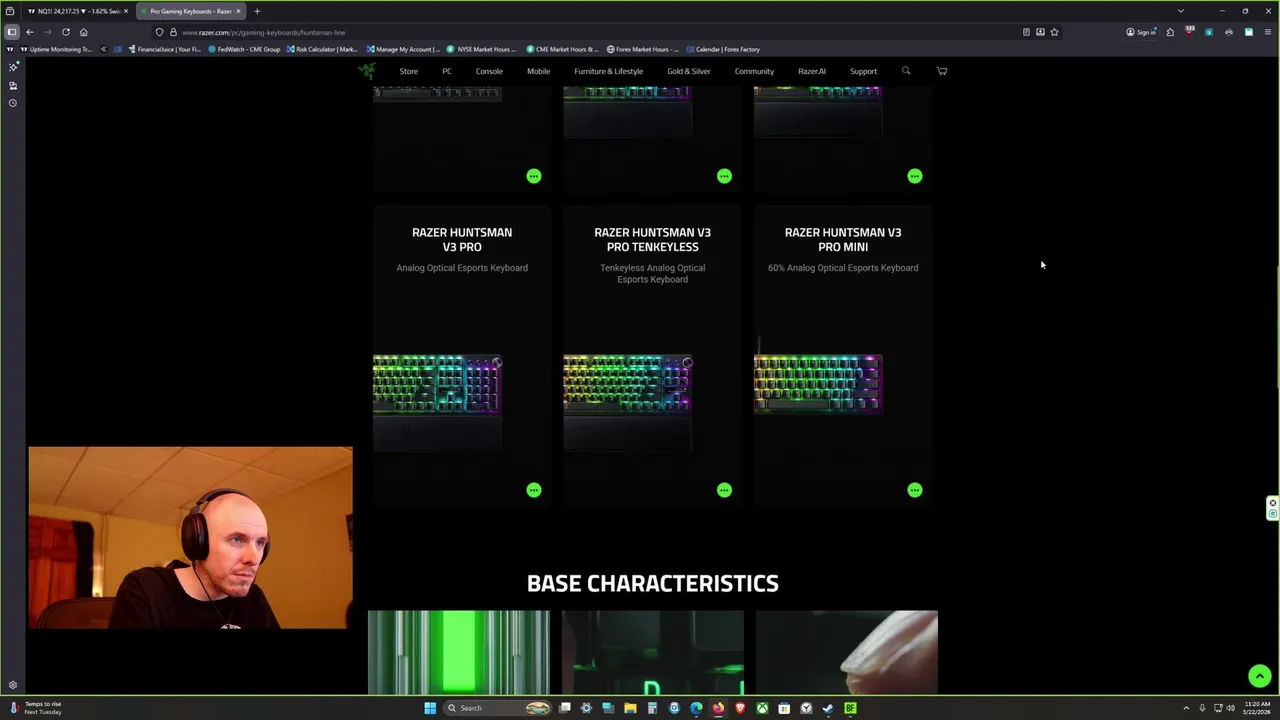Open the FedWatch - CME Group bookmark

tap(244, 49)
